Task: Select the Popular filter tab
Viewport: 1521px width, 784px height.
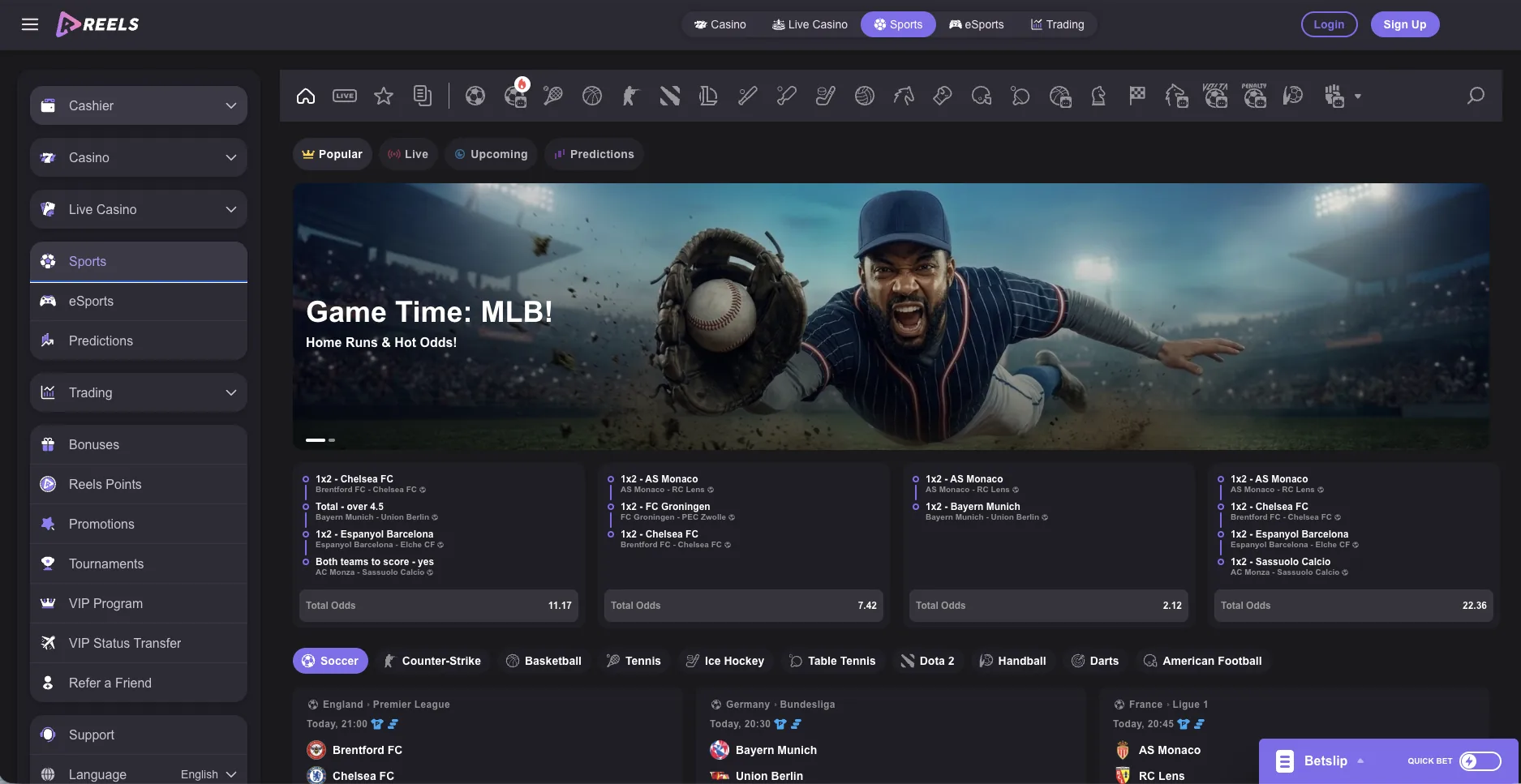Action: coord(332,154)
